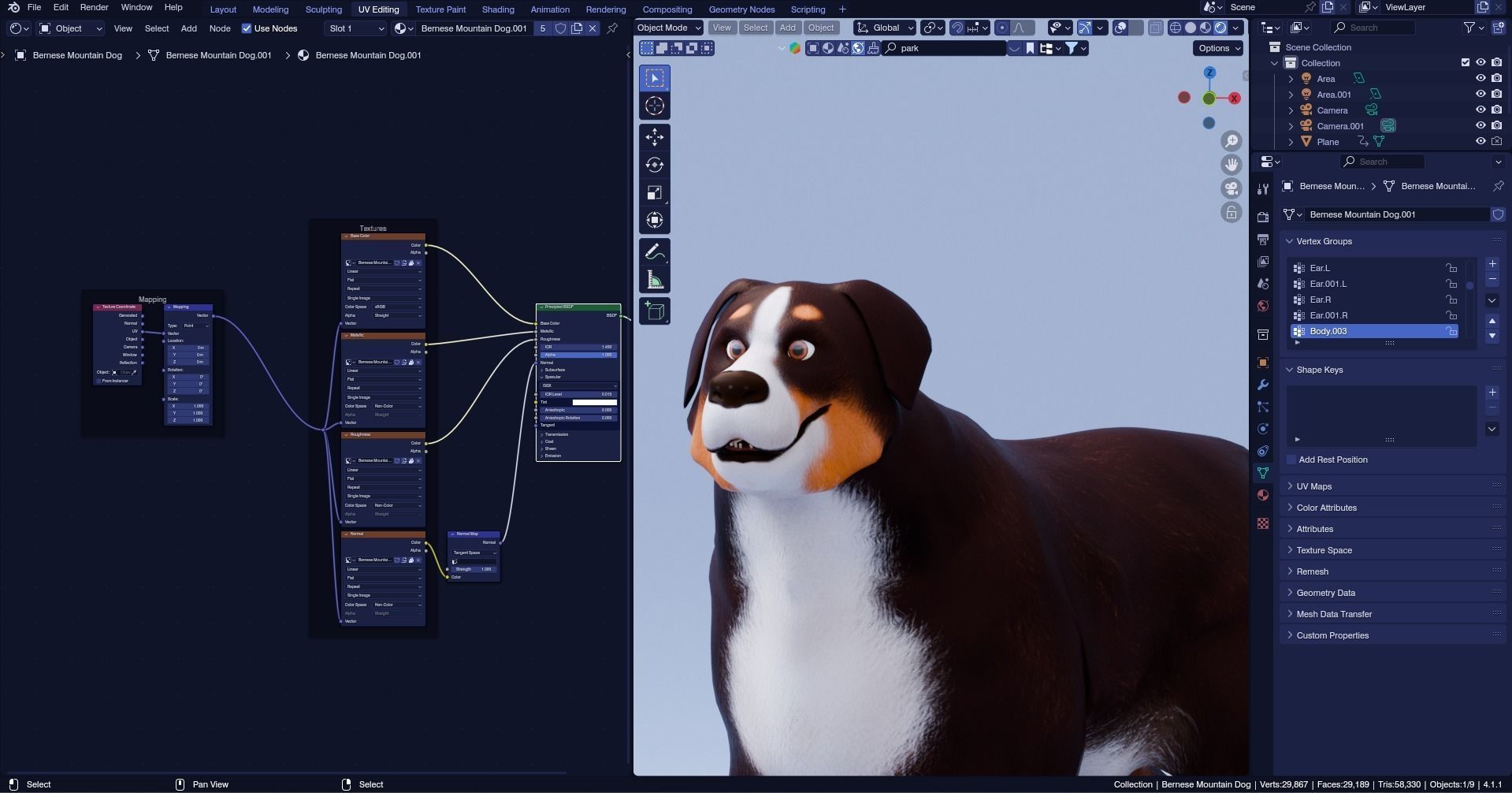Screen dimensions: 1512x793
Task: Open the Render menu
Action: point(94,7)
